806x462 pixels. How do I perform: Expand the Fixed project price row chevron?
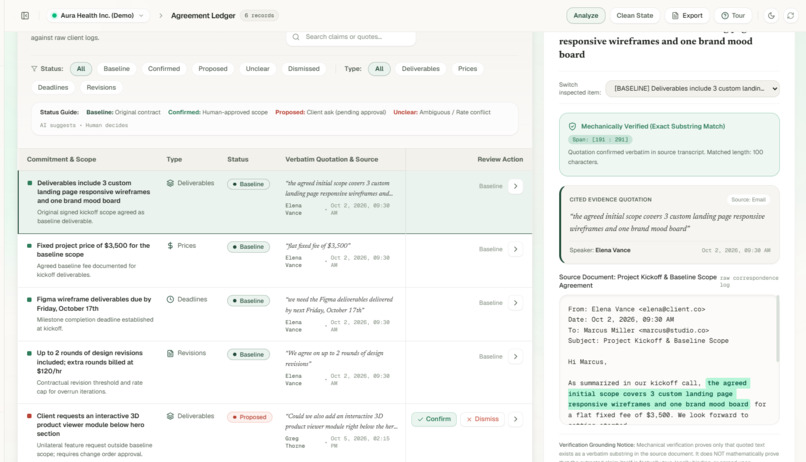[x=516, y=249]
